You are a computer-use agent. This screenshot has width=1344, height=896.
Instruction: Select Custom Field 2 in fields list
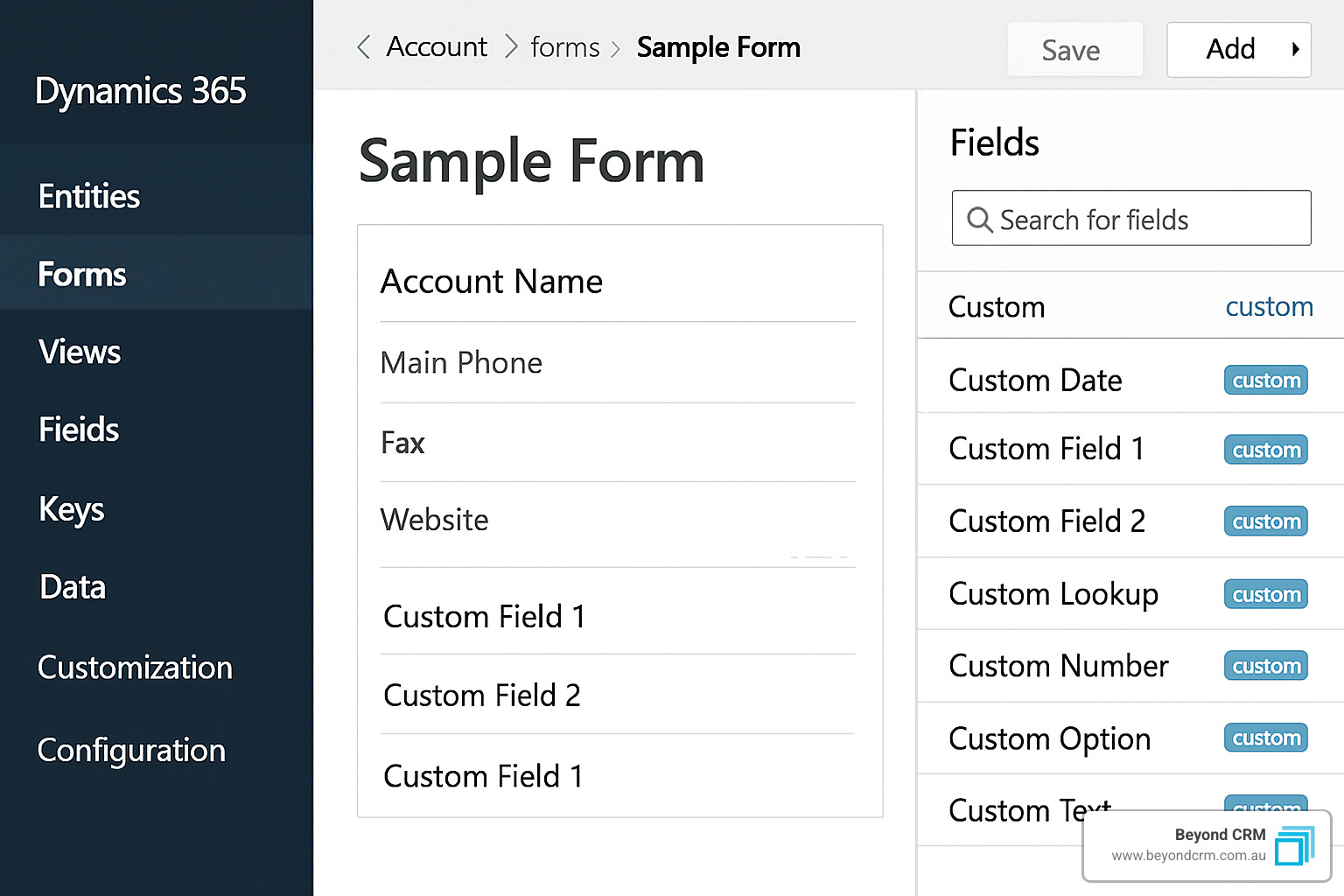pyautogui.click(x=1130, y=521)
